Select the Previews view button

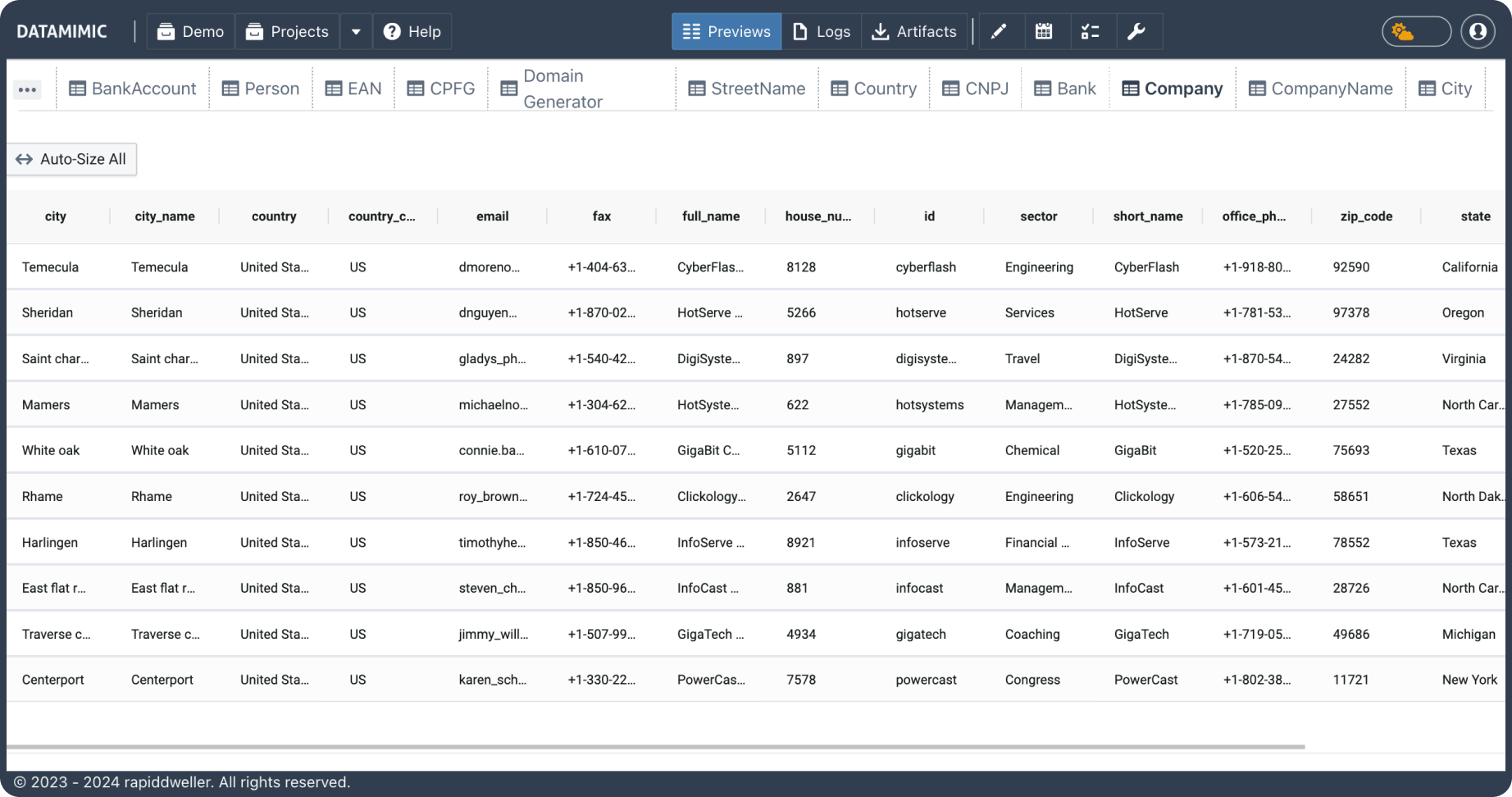click(x=726, y=31)
